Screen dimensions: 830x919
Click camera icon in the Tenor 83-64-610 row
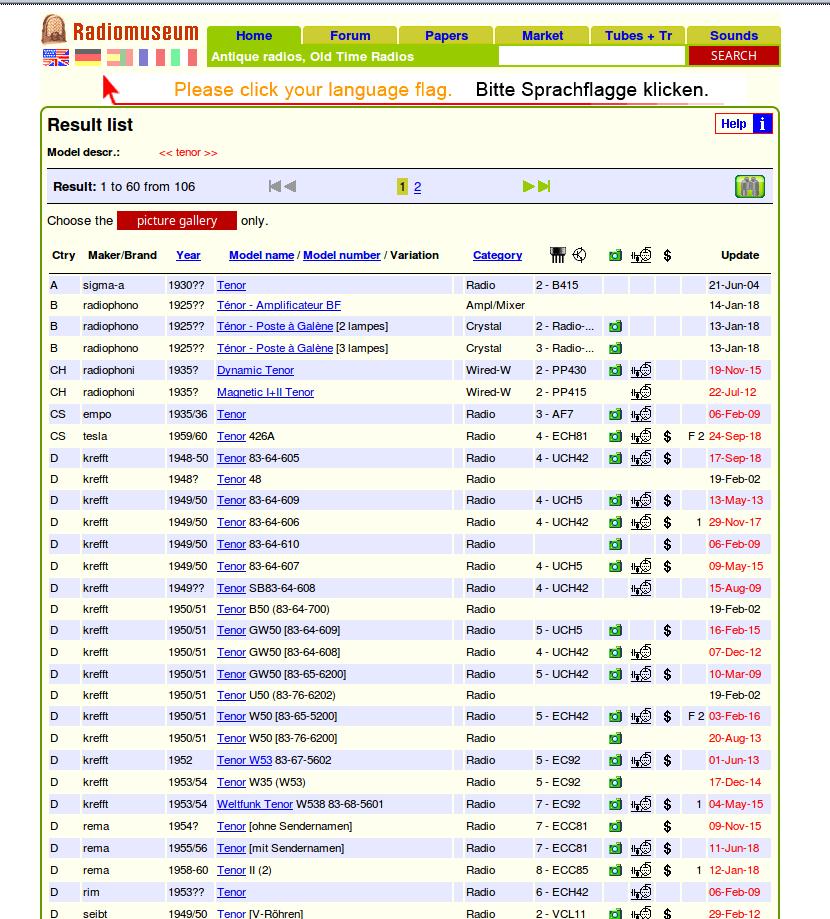click(615, 544)
